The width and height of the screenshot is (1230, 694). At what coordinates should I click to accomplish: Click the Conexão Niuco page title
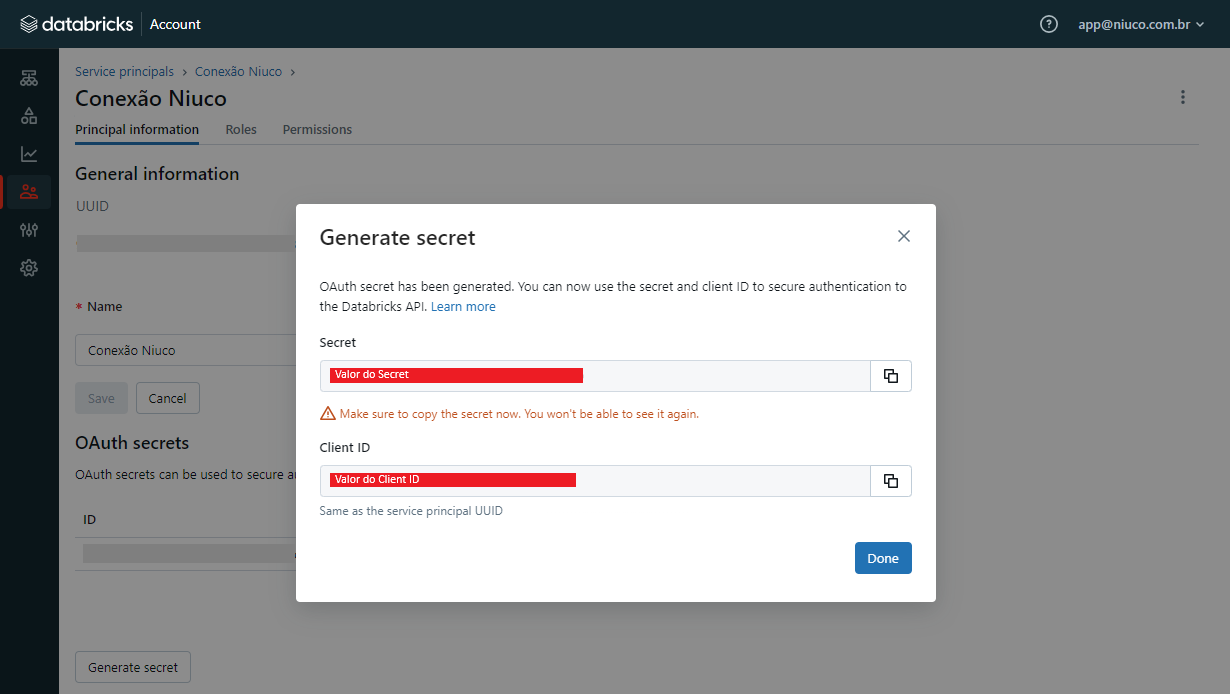click(151, 99)
